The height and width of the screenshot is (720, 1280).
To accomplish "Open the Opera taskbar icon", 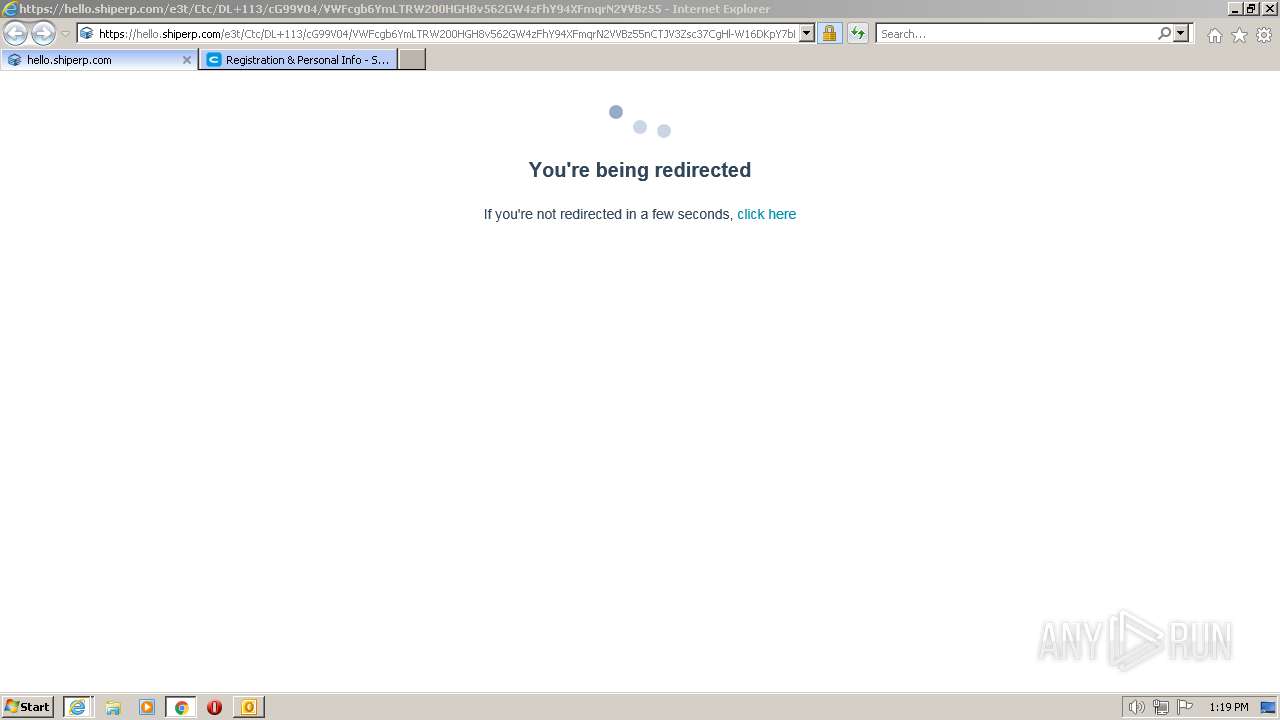I will (x=214, y=707).
